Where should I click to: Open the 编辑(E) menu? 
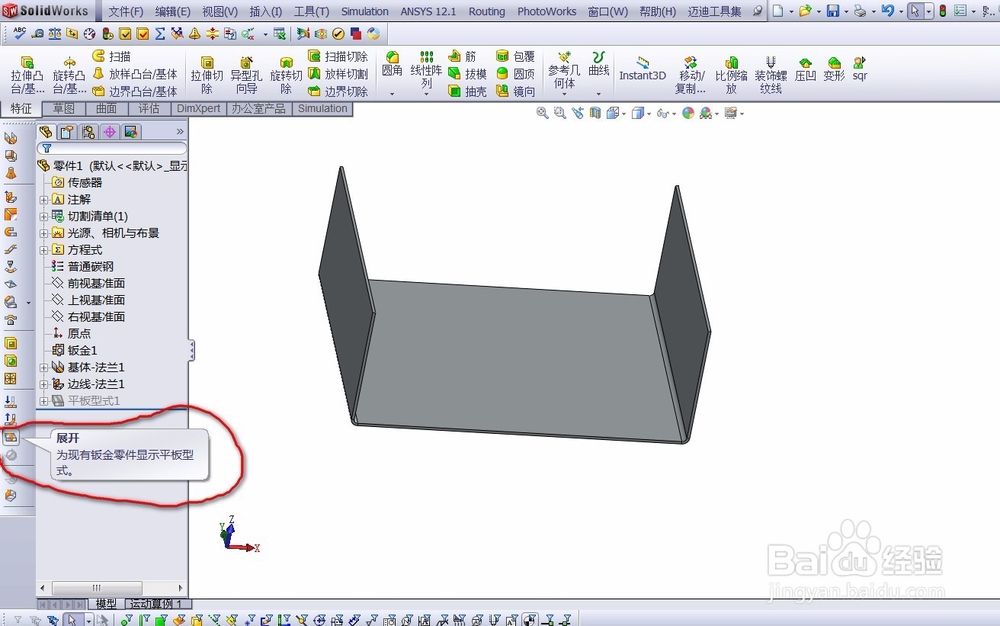173,11
